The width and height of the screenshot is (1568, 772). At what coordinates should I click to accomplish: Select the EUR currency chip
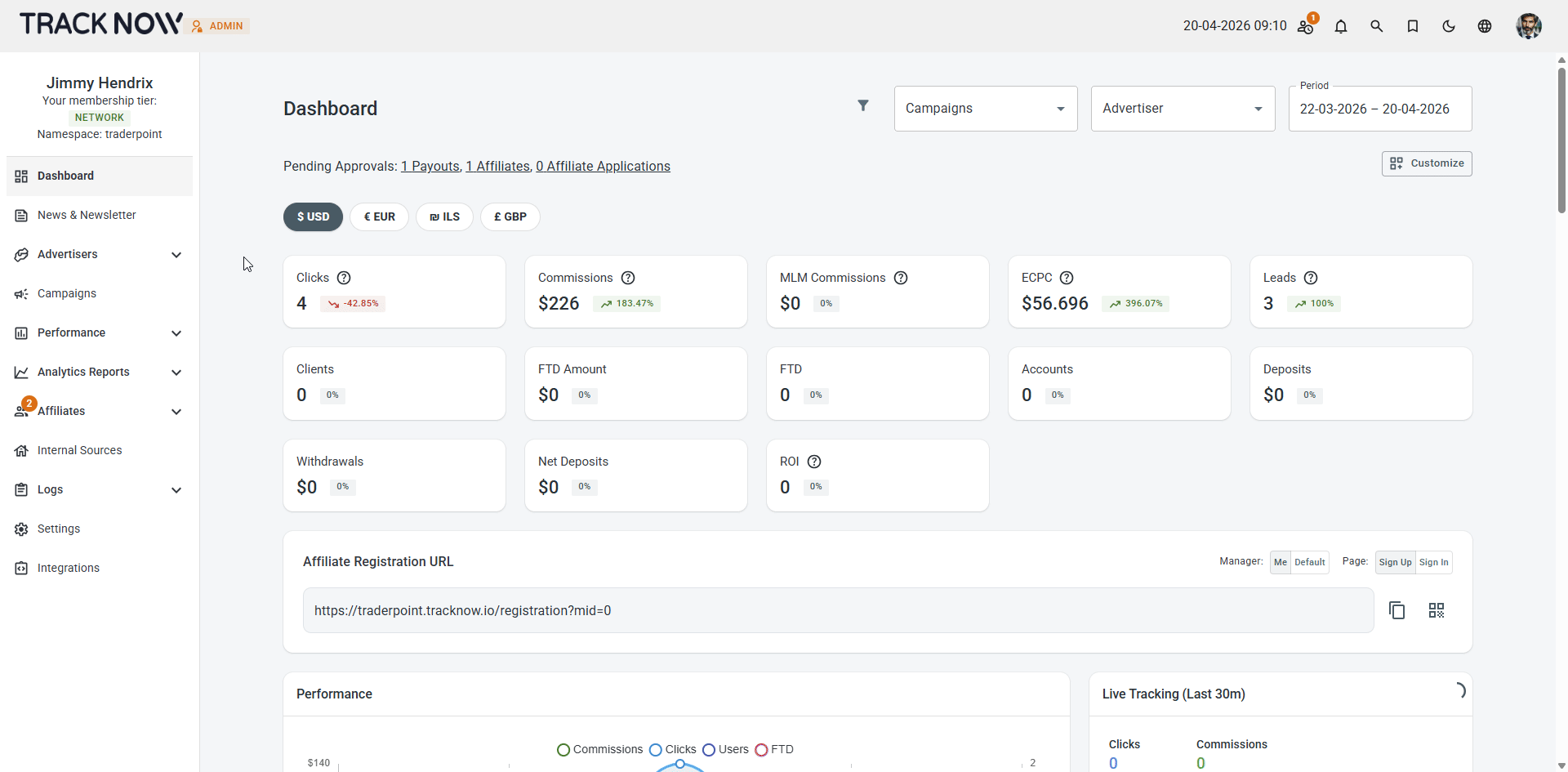(x=379, y=216)
